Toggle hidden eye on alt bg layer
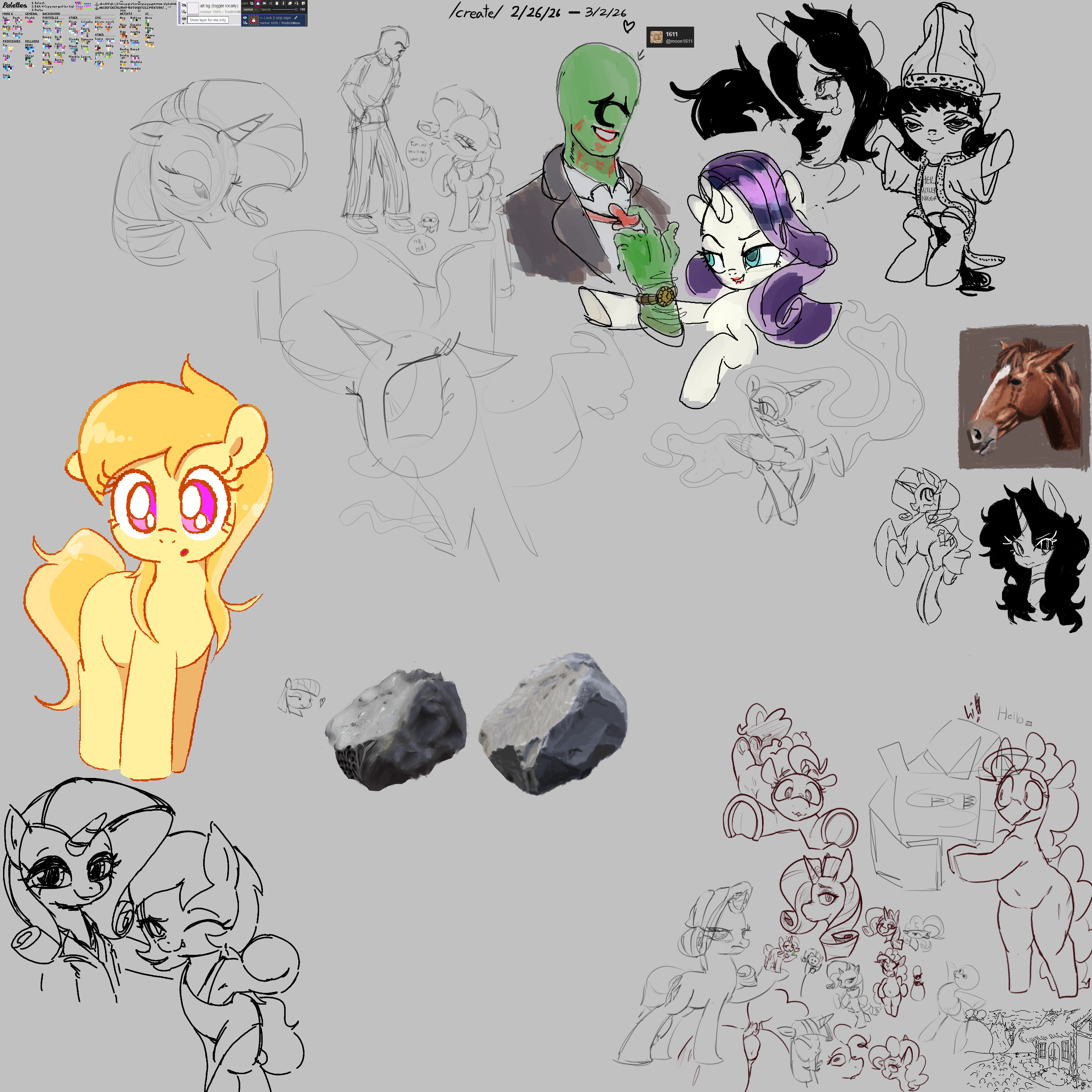This screenshot has width=1092, height=1092. click(x=184, y=6)
